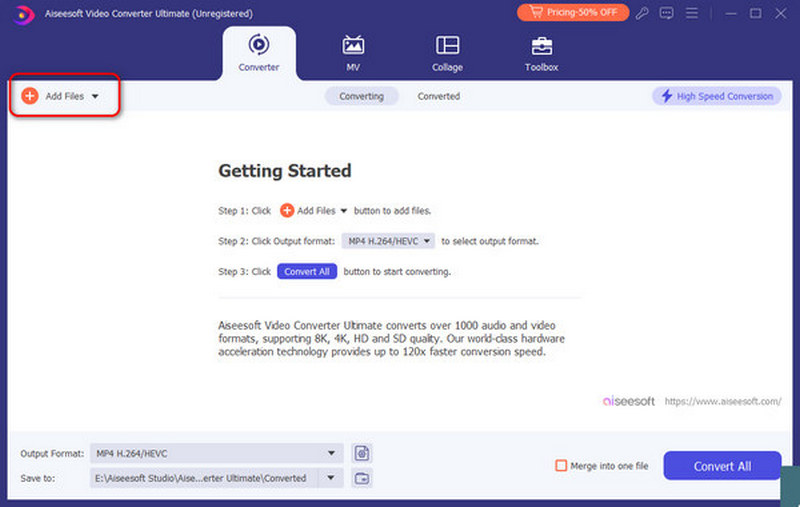
Task: Open the MV tab
Action: tap(353, 53)
